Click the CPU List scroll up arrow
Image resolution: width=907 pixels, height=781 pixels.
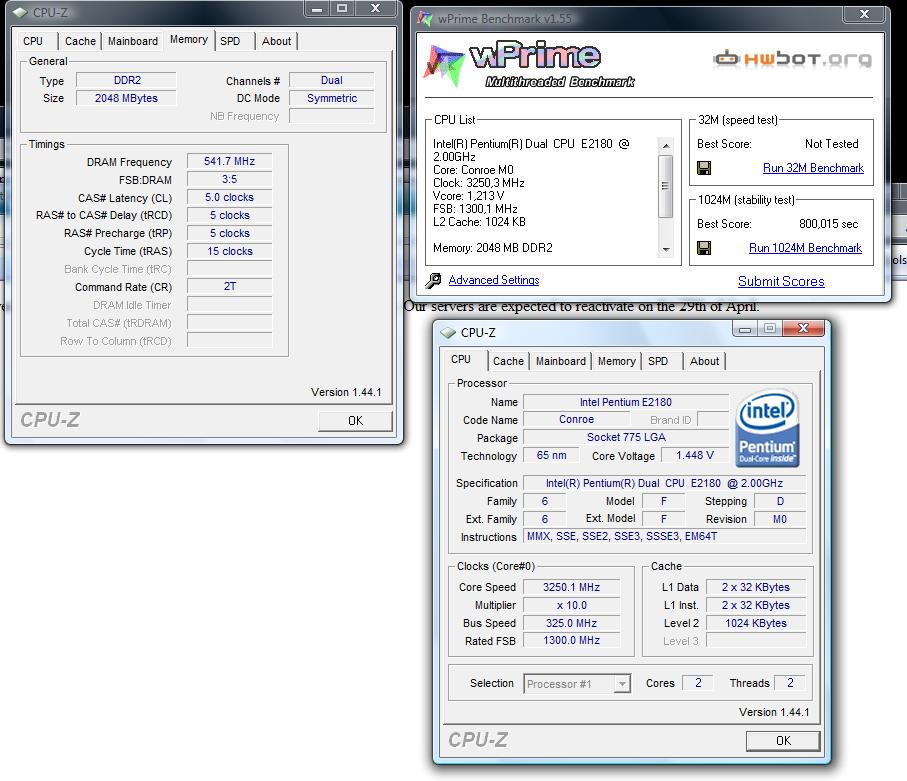[666, 145]
